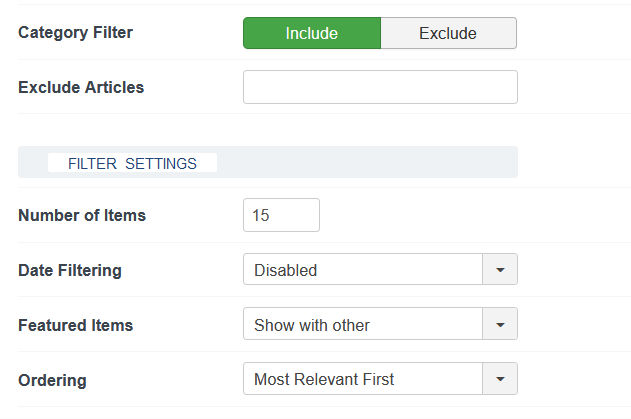Select the Include category filter option
This screenshot has height=419, width=631.
[x=311, y=33]
